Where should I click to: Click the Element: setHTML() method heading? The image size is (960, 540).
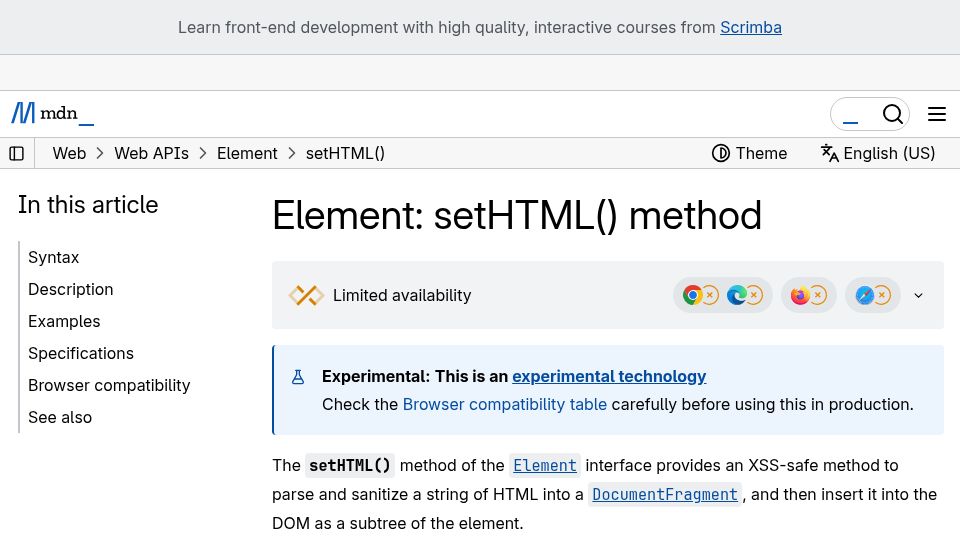[x=517, y=216]
